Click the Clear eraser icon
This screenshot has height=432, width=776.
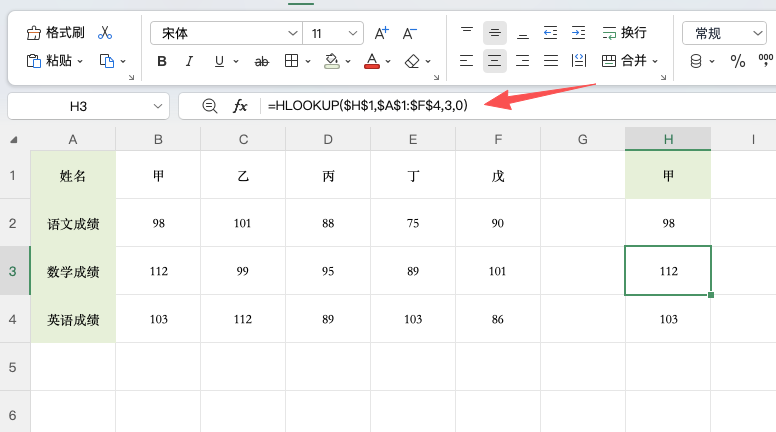point(412,61)
